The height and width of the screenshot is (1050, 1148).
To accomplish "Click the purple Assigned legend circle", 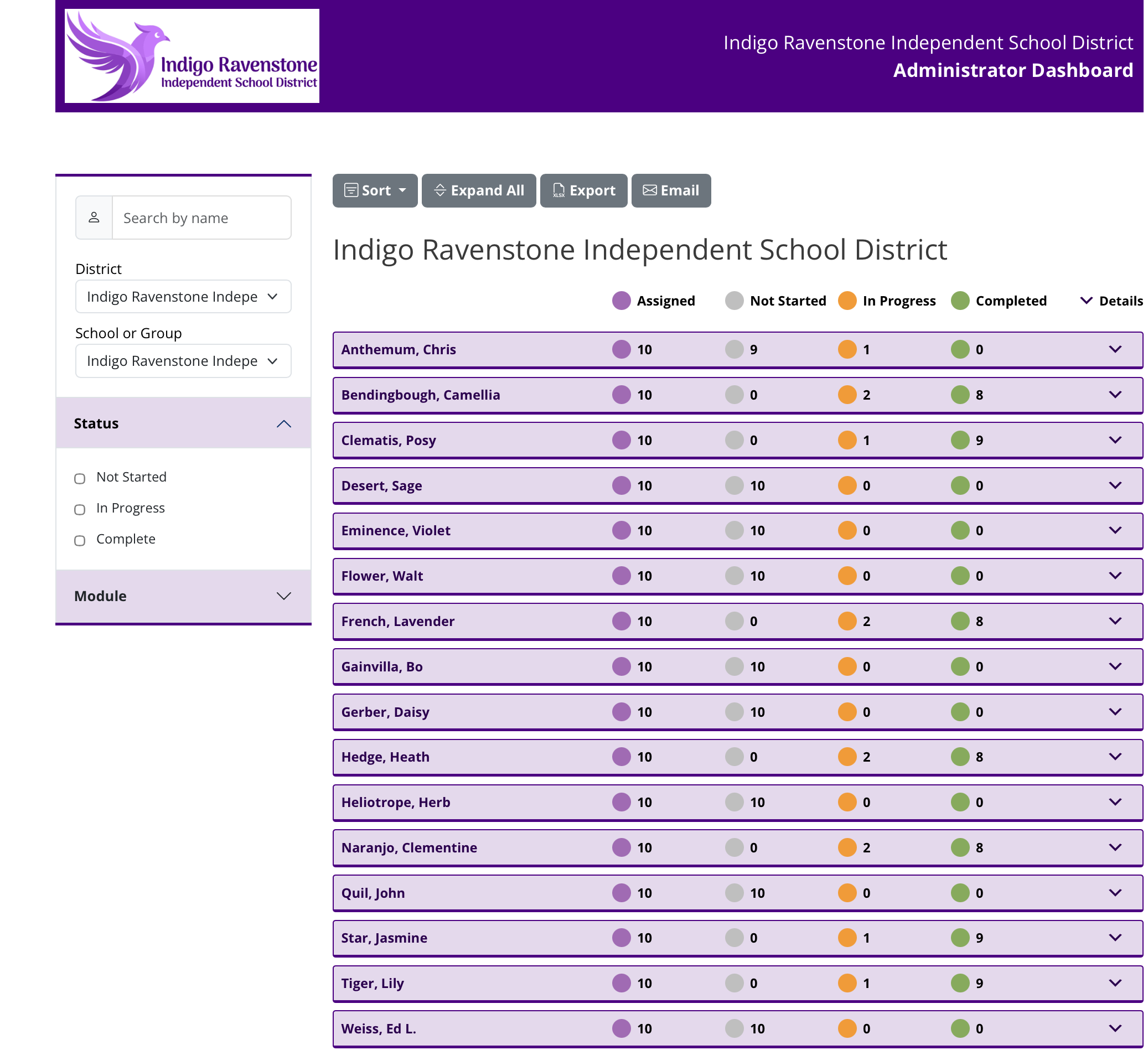I will tap(621, 301).
